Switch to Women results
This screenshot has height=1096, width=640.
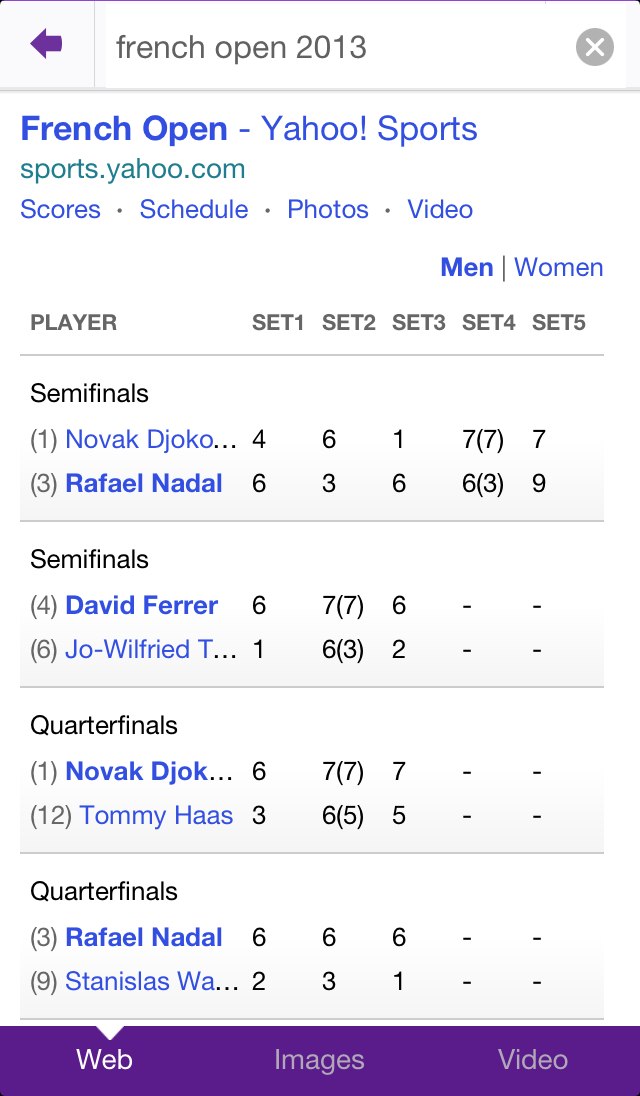click(x=559, y=267)
